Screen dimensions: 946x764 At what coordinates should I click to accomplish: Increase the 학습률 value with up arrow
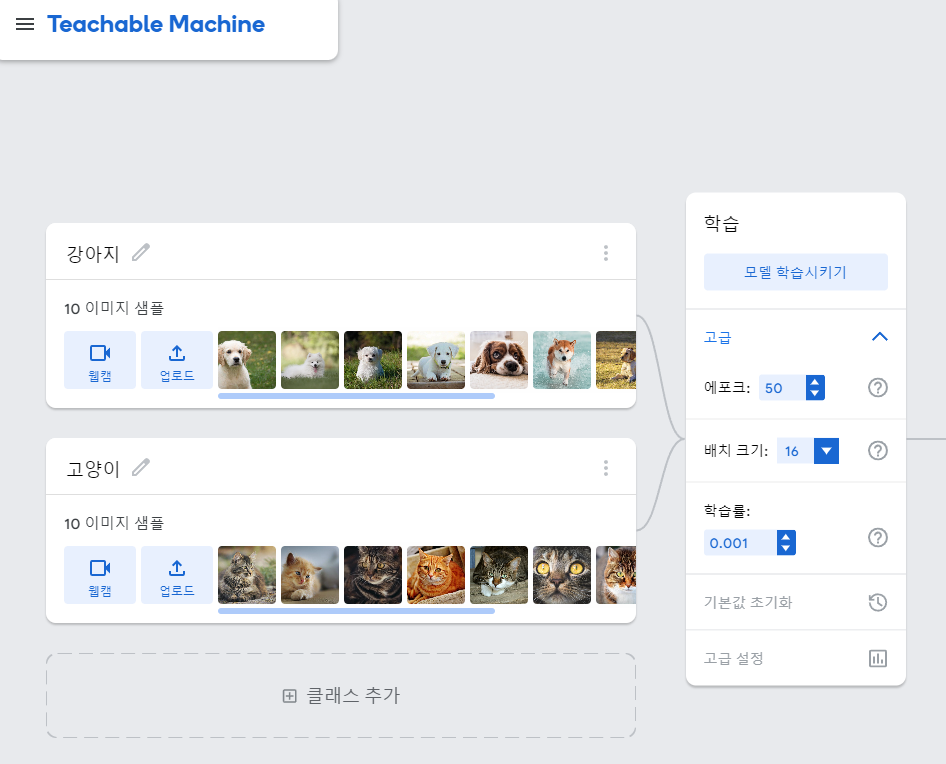(x=786, y=536)
